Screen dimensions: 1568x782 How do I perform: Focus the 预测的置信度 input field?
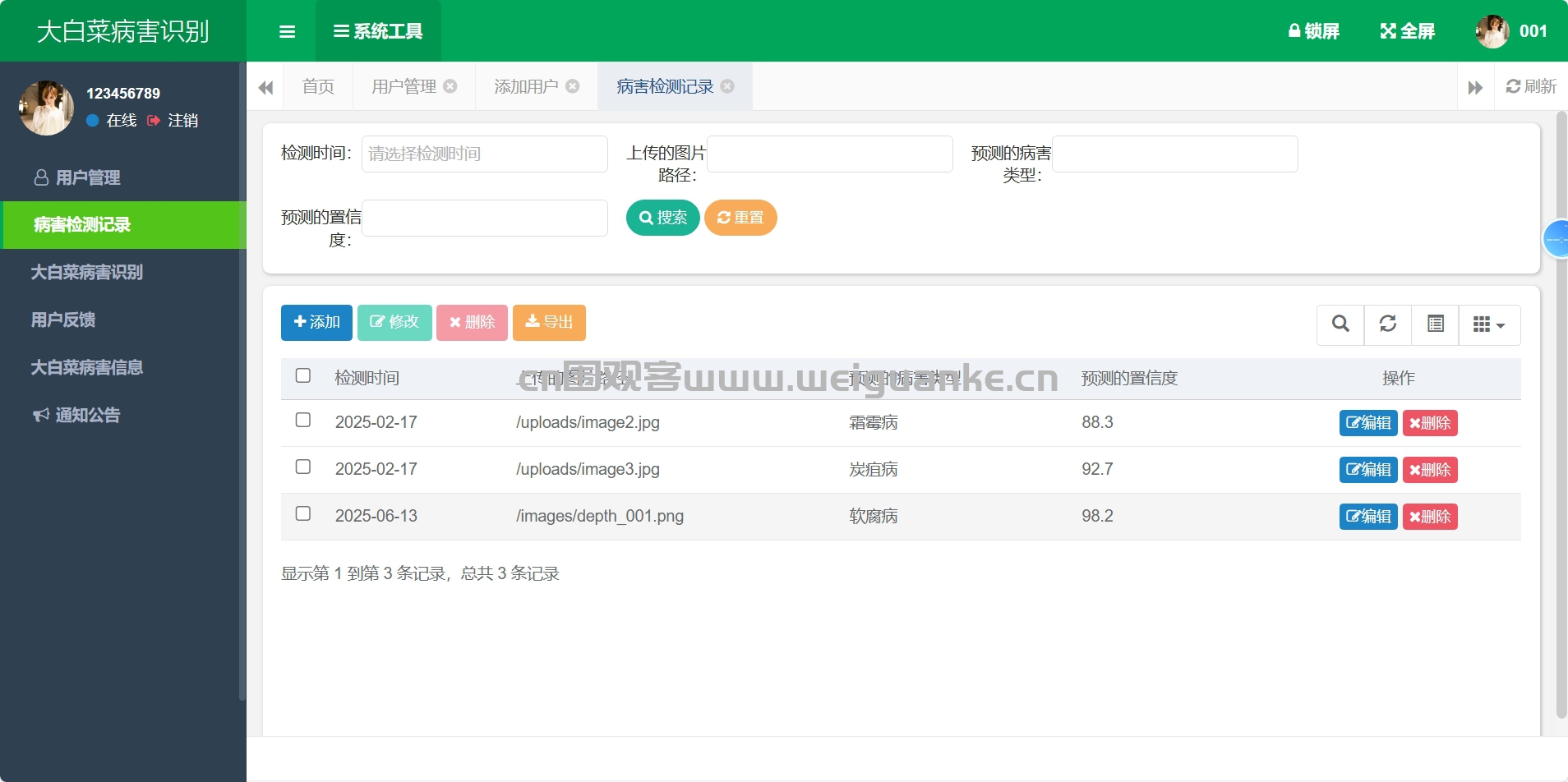click(x=485, y=218)
